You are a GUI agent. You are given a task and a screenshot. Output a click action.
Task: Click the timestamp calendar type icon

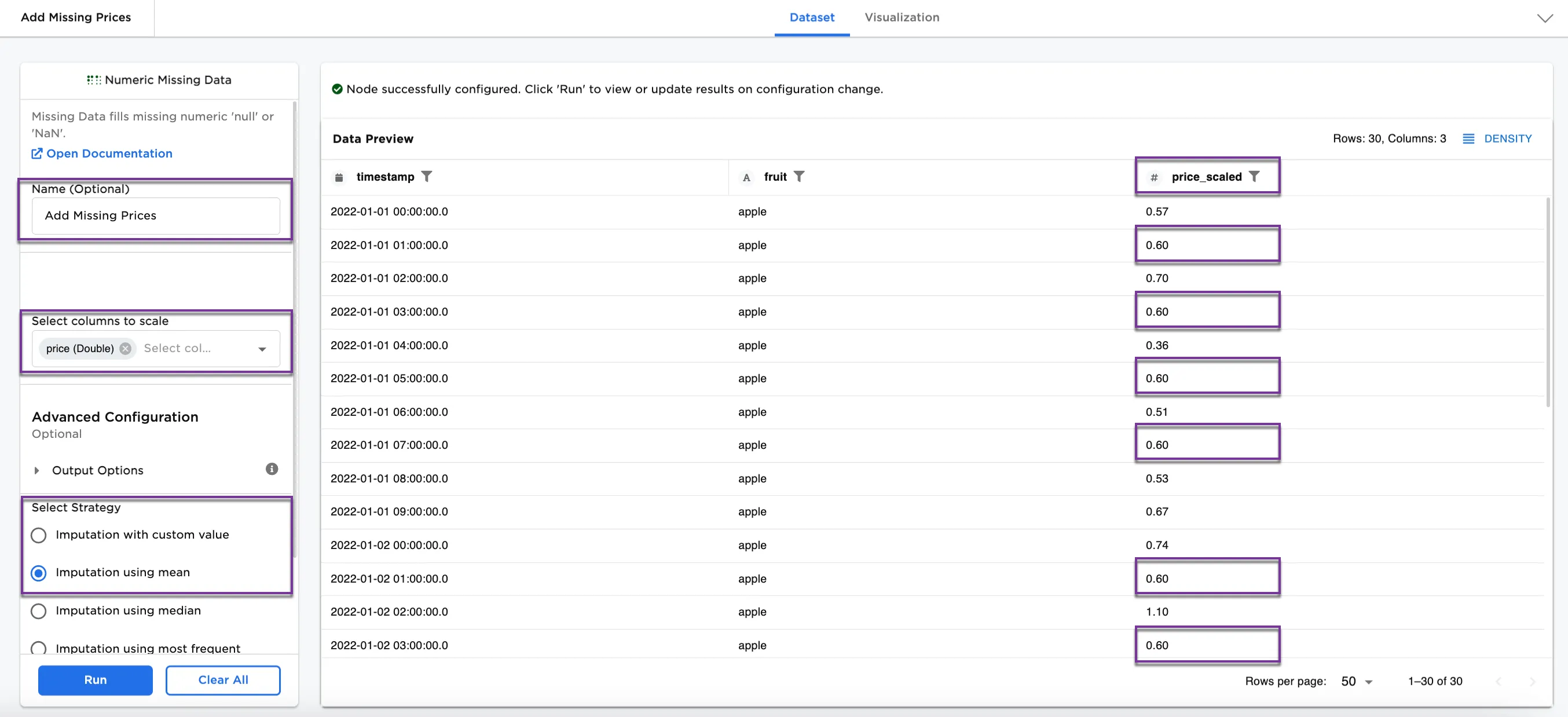339,177
